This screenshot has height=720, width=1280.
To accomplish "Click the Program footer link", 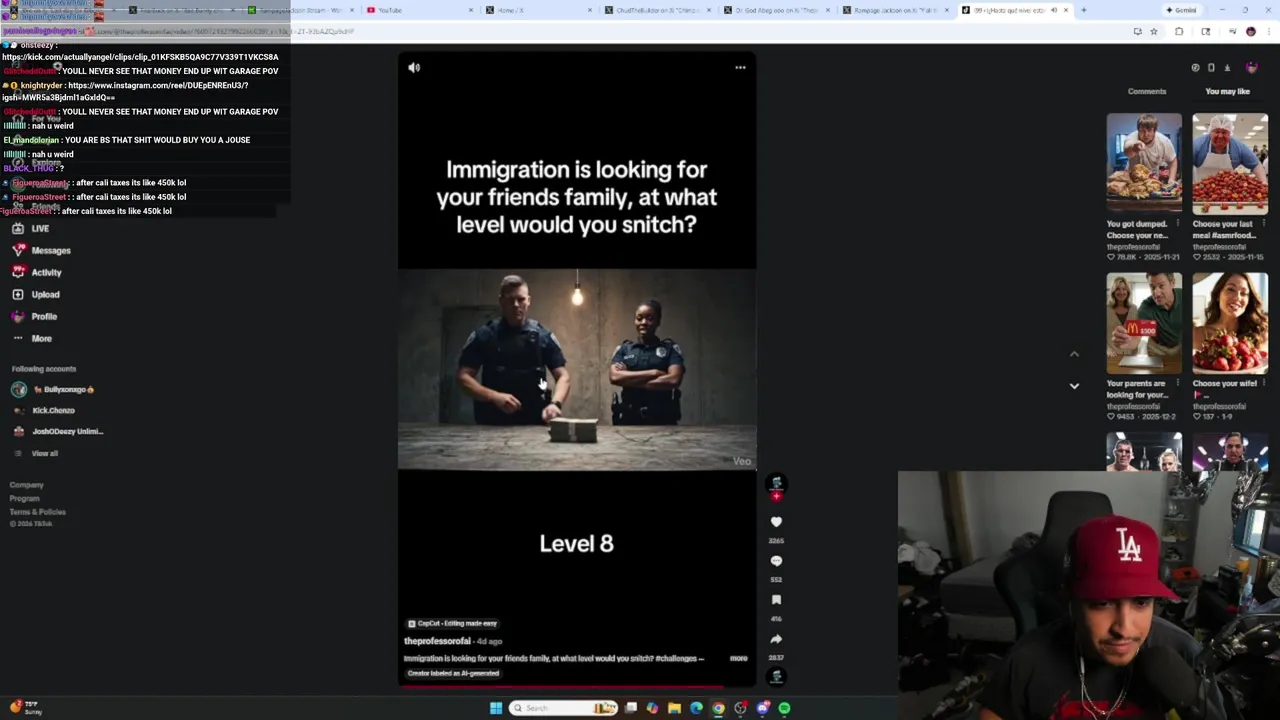I will (x=25, y=498).
